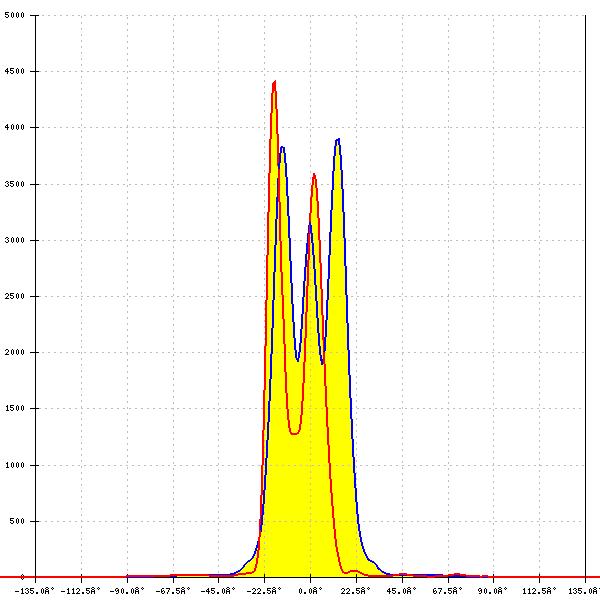
Task: Click the 500 y-axis label
Action: (17, 521)
